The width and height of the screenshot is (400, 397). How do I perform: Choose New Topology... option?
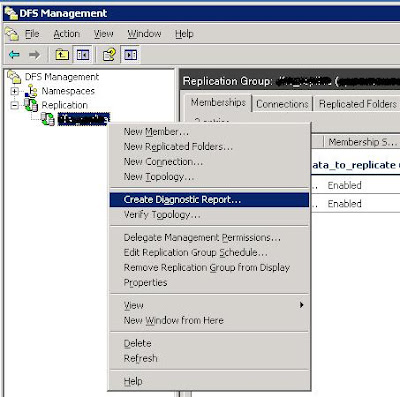[x=209, y=177]
